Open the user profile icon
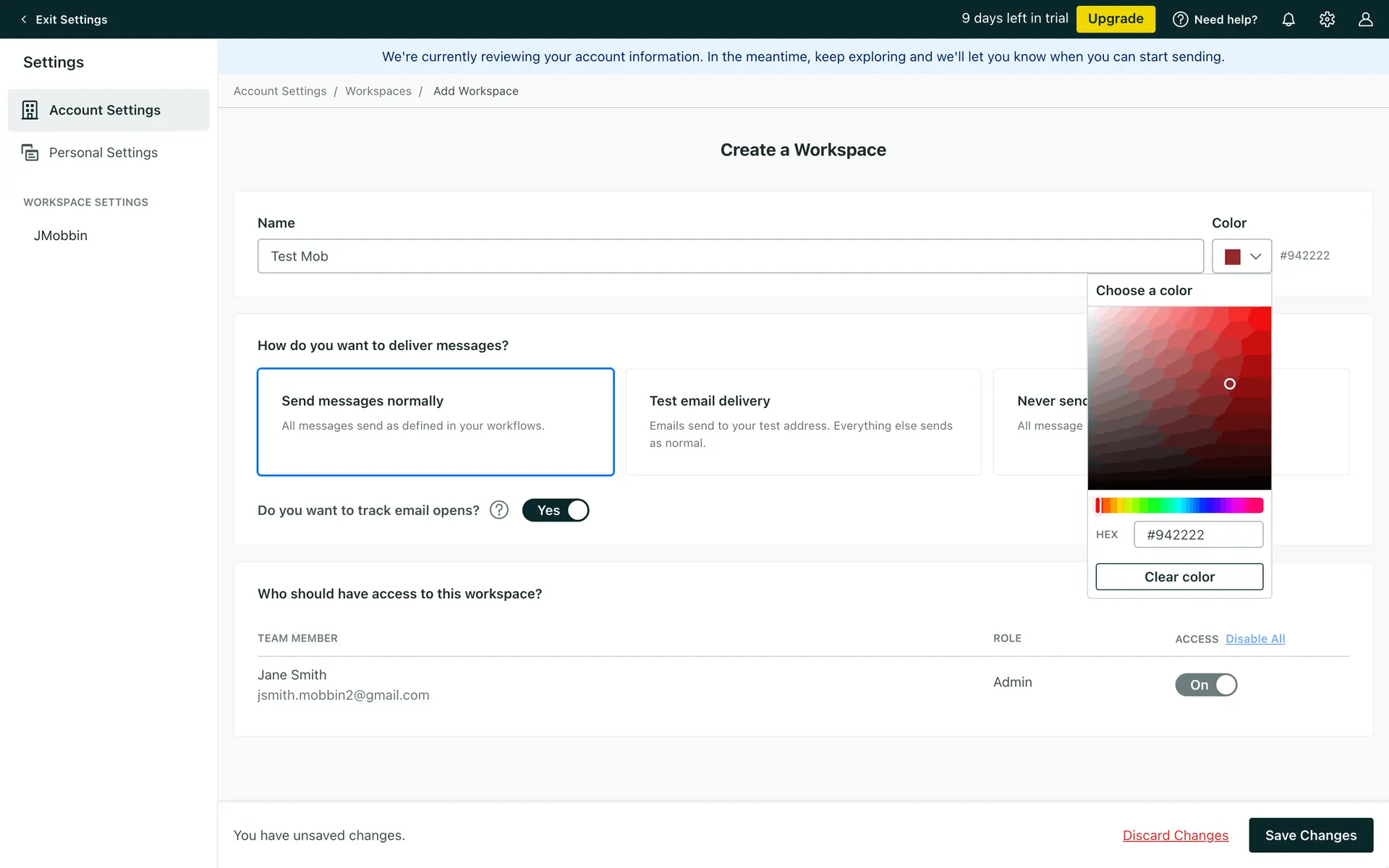 click(x=1365, y=20)
